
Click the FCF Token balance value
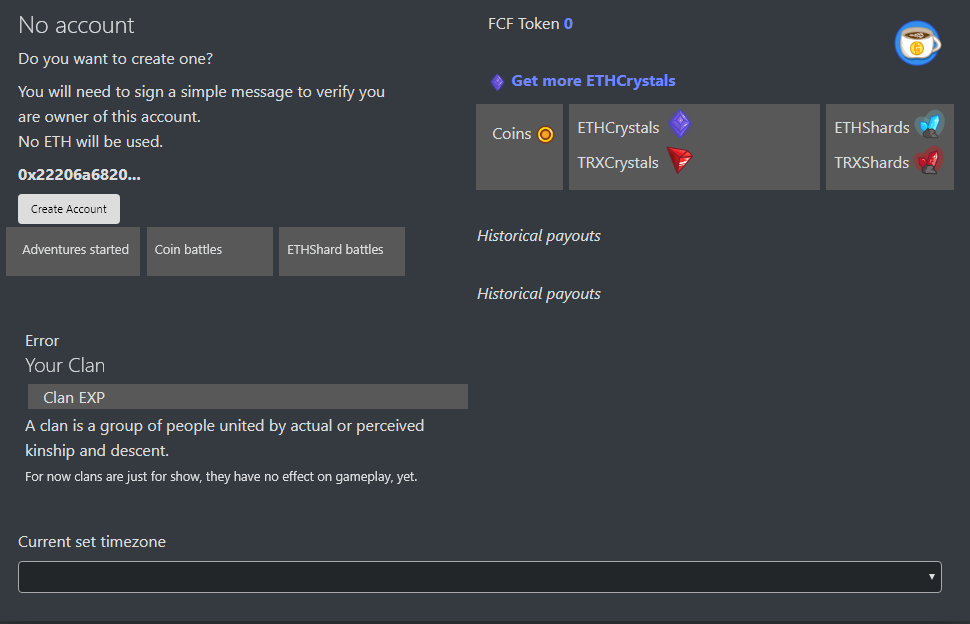[568, 24]
